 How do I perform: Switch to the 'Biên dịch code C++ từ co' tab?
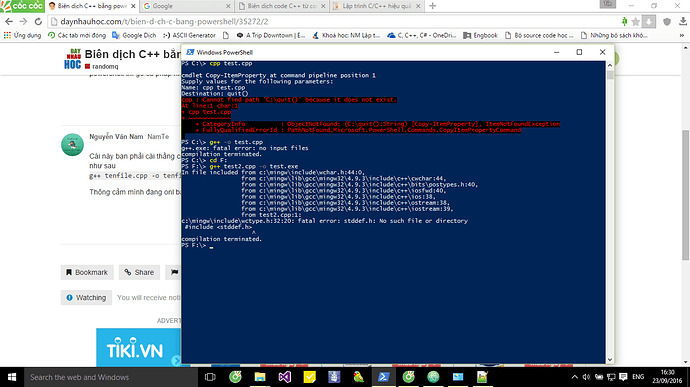click(282, 6)
